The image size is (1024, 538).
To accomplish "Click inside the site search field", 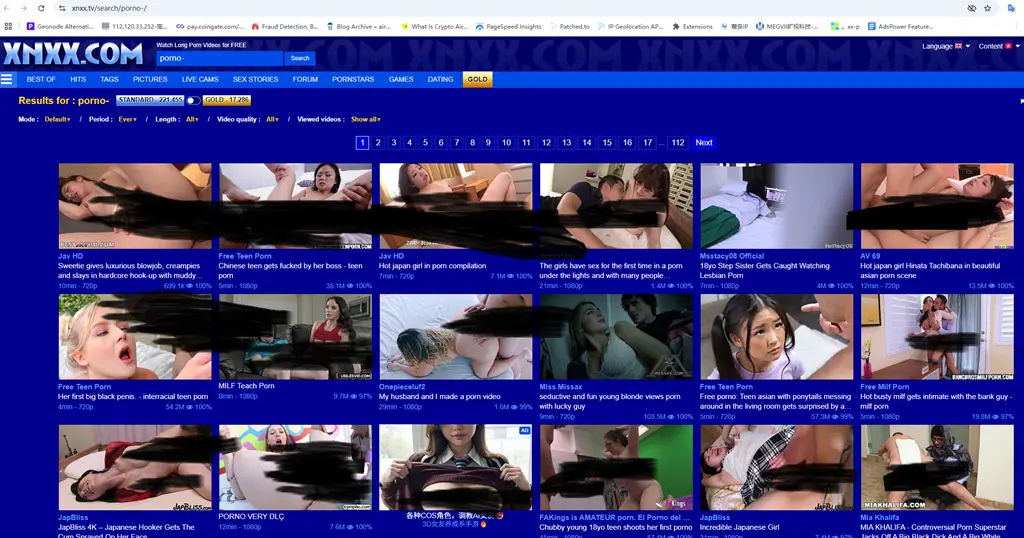I will click(x=219, y=58).
